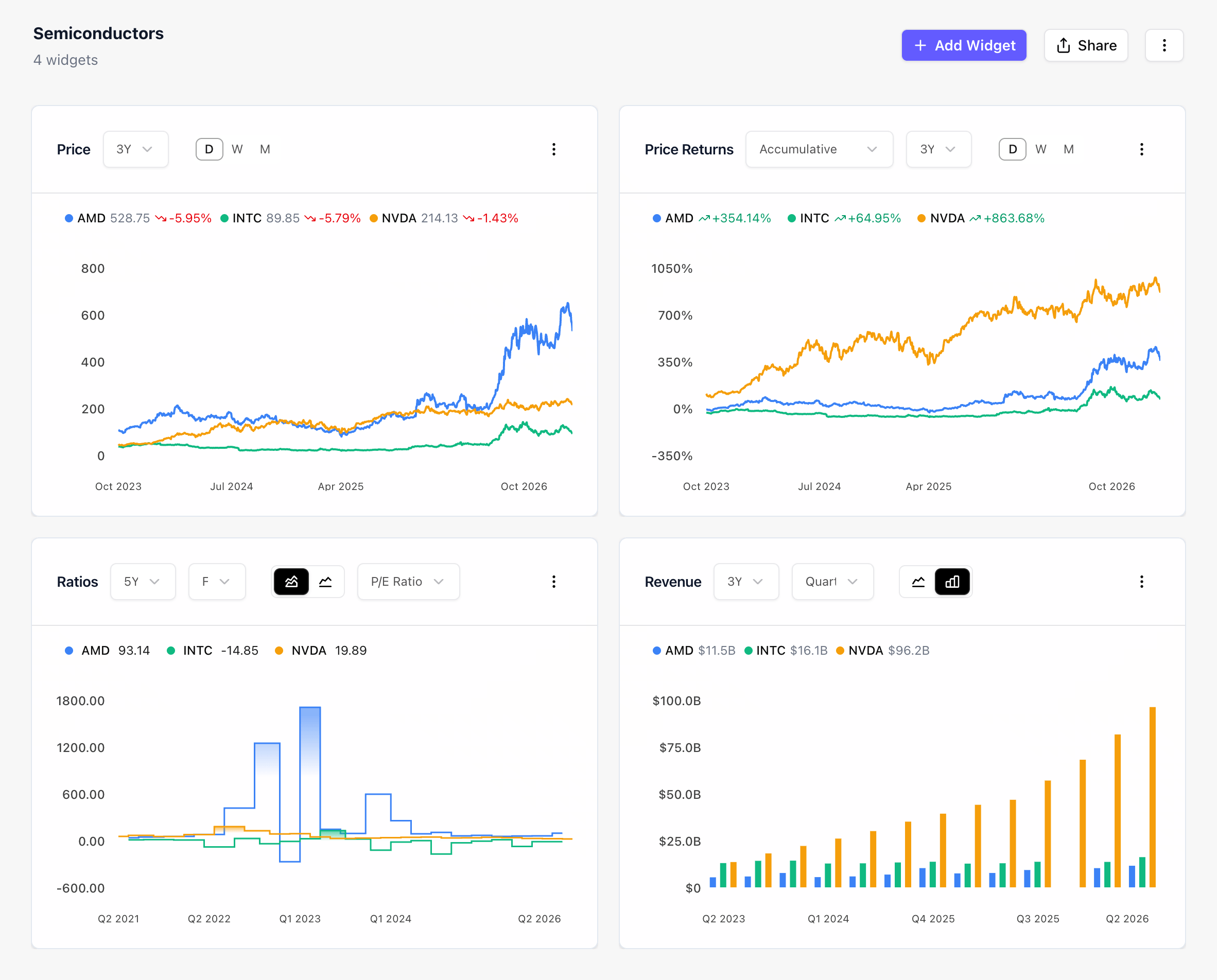Open Revenue widget kebab menu

click(1141, 582)
